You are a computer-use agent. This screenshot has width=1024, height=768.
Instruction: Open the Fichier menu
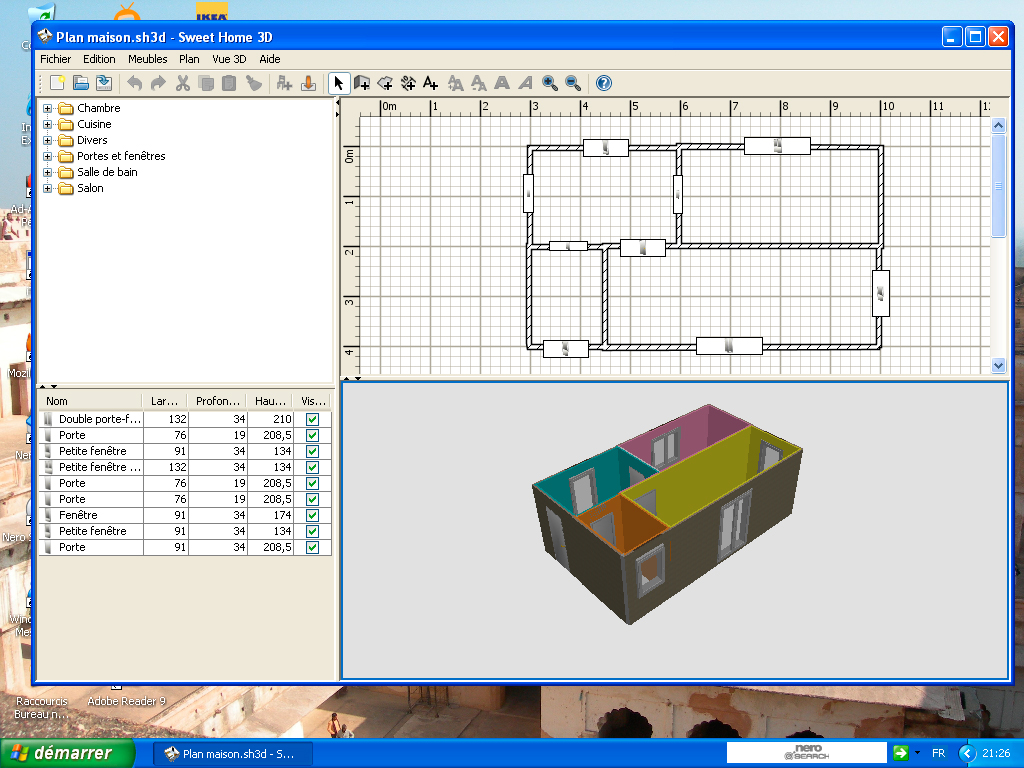pos(56,59)
